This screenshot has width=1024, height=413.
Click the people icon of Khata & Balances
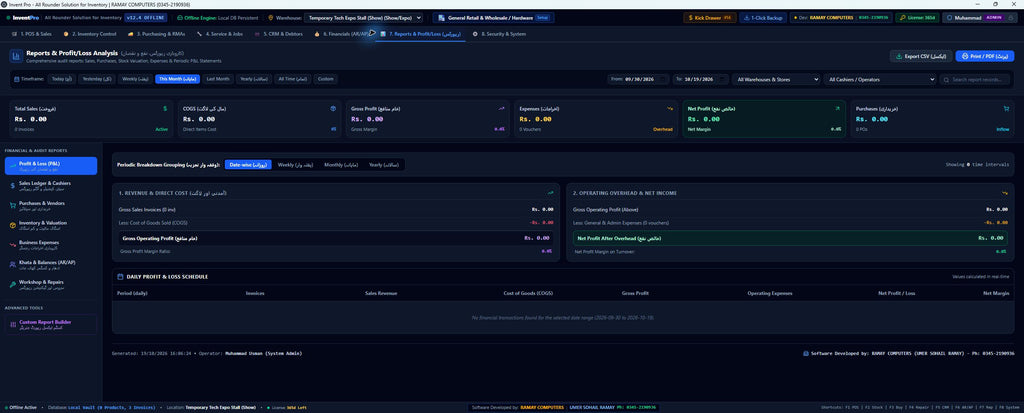pos(13,265)
